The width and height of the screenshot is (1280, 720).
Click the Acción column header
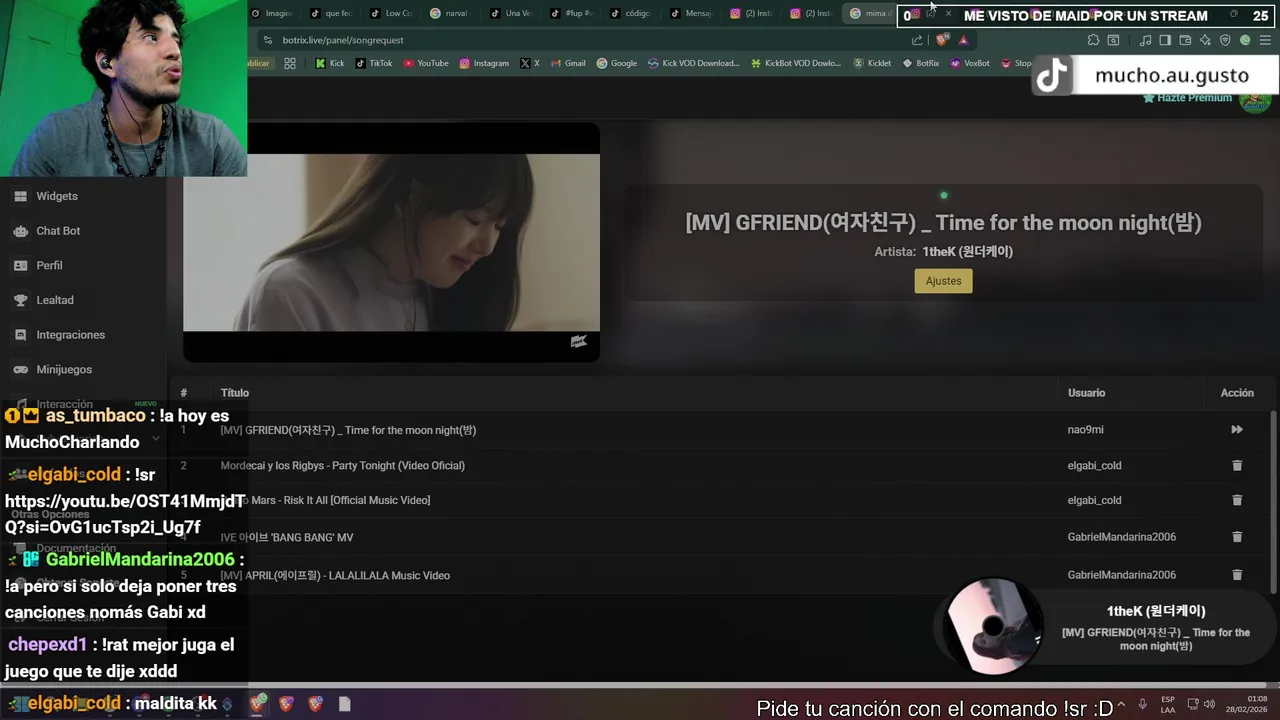tap(1237, 393)
